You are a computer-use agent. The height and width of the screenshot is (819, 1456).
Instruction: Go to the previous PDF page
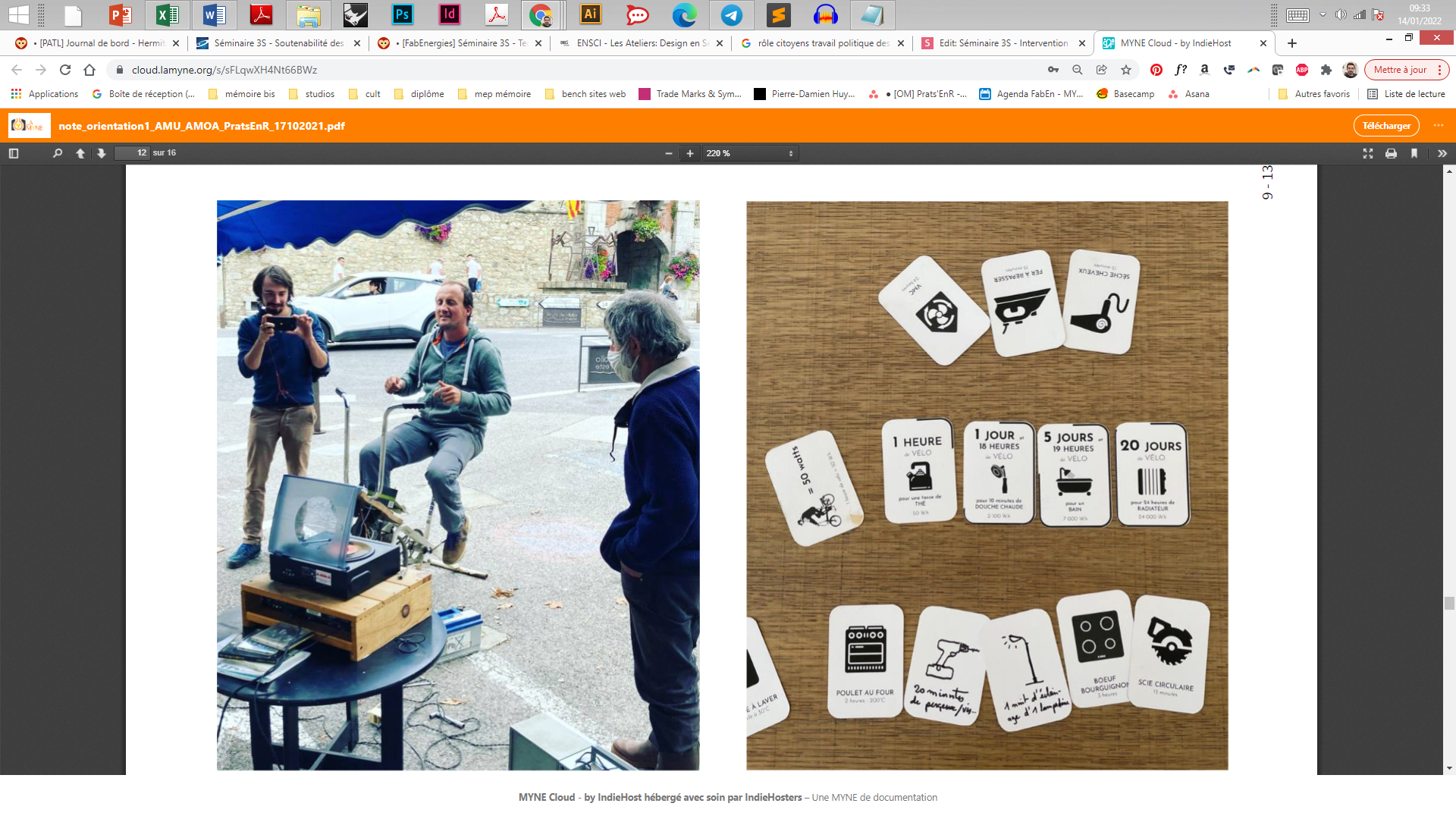(x=80, y=153)
